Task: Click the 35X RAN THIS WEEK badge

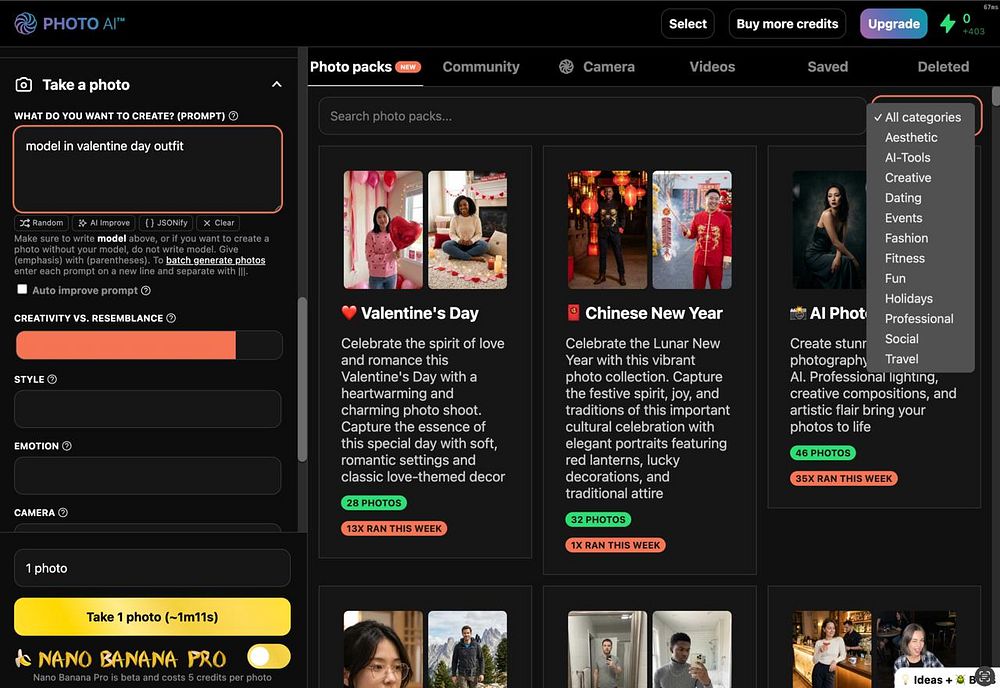Action: pos(844,478)
